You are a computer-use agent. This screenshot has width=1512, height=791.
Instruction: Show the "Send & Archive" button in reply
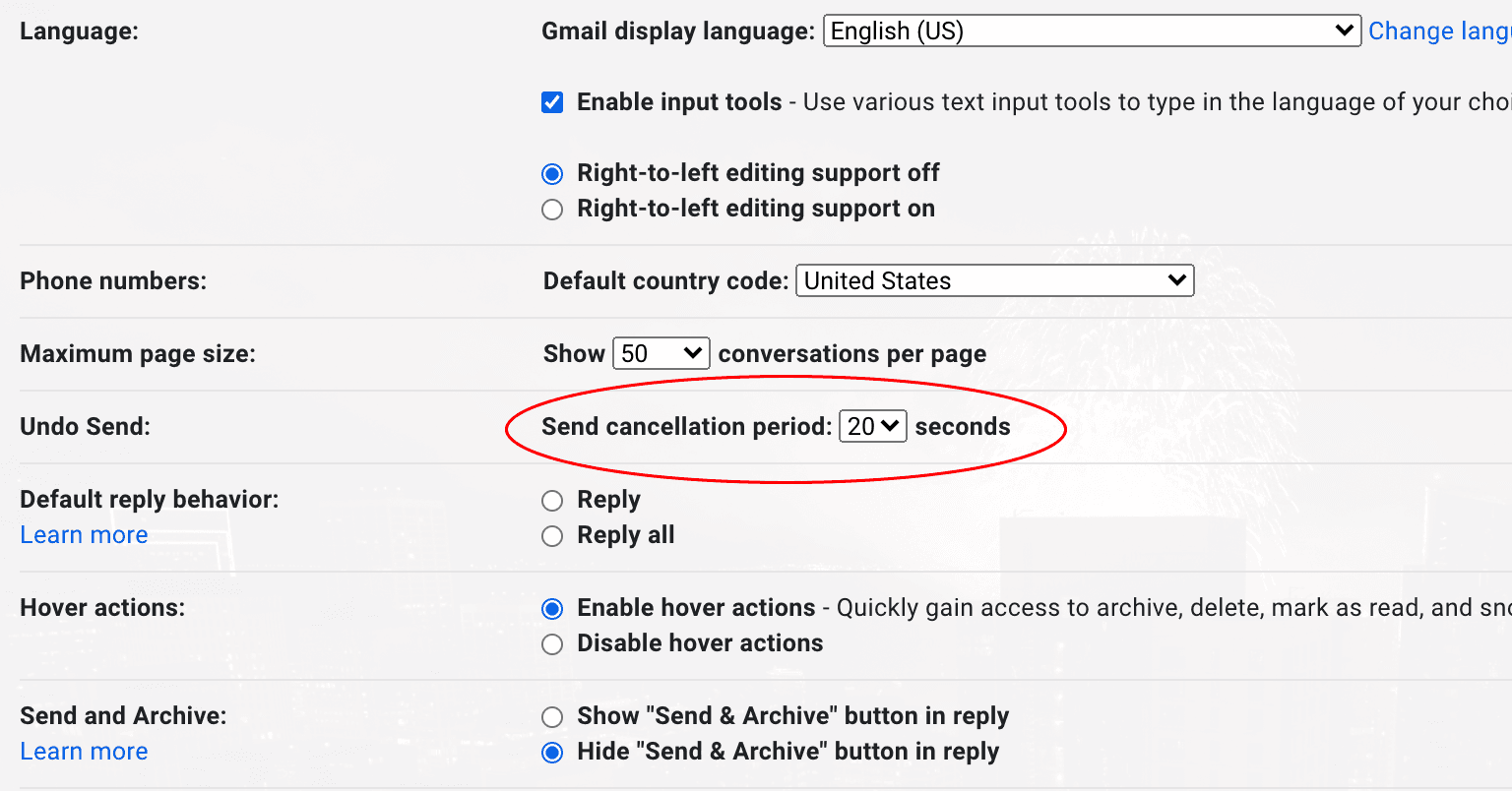tap(552, 717)
